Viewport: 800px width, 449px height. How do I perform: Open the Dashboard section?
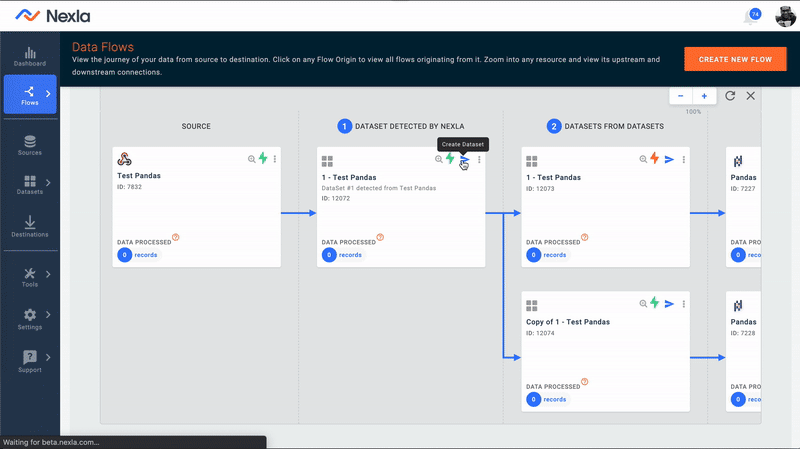pos(30,57)
